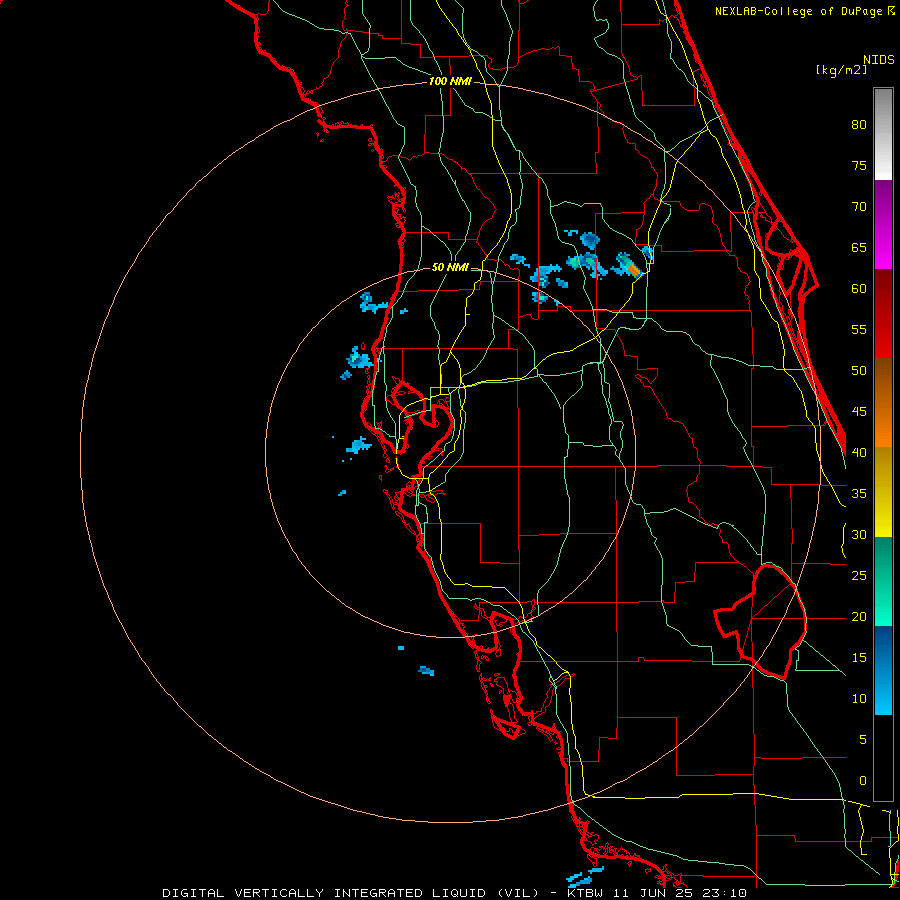Click the scale value 75
The width and height of the screenshot is (900, 900).
pos(859,166)
